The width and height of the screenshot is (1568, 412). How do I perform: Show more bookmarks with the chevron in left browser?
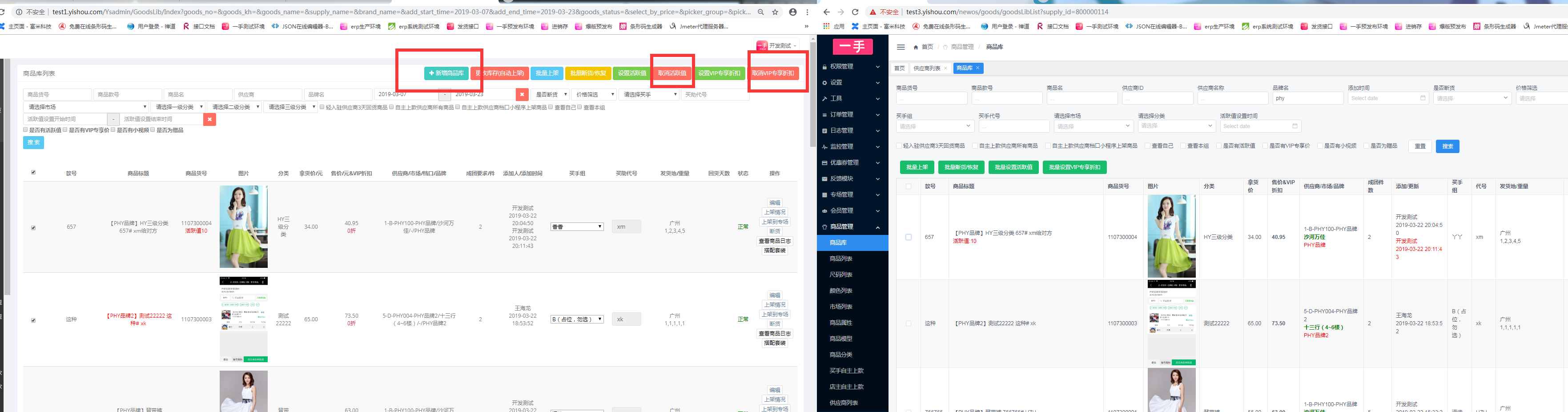pos(807,26)
